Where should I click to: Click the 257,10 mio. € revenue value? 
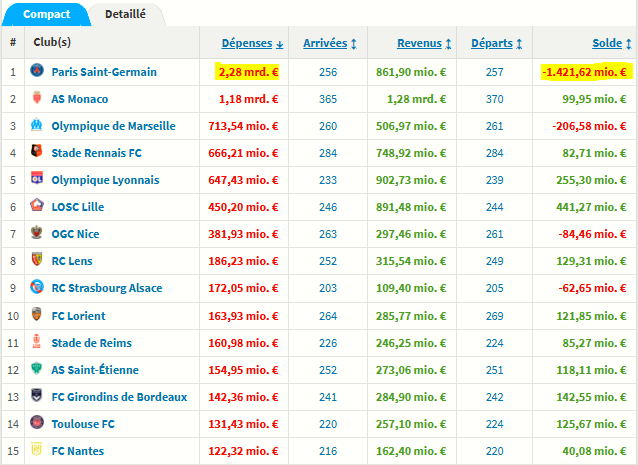point(411,424)
